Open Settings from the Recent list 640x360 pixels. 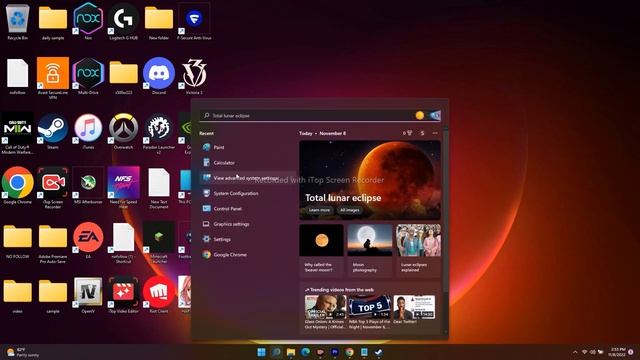coord(247,239)
